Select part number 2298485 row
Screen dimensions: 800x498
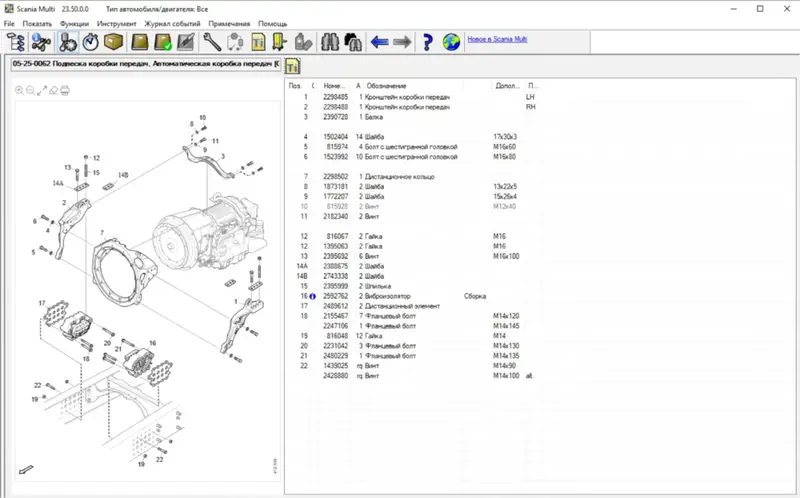[x=411, y=97]
